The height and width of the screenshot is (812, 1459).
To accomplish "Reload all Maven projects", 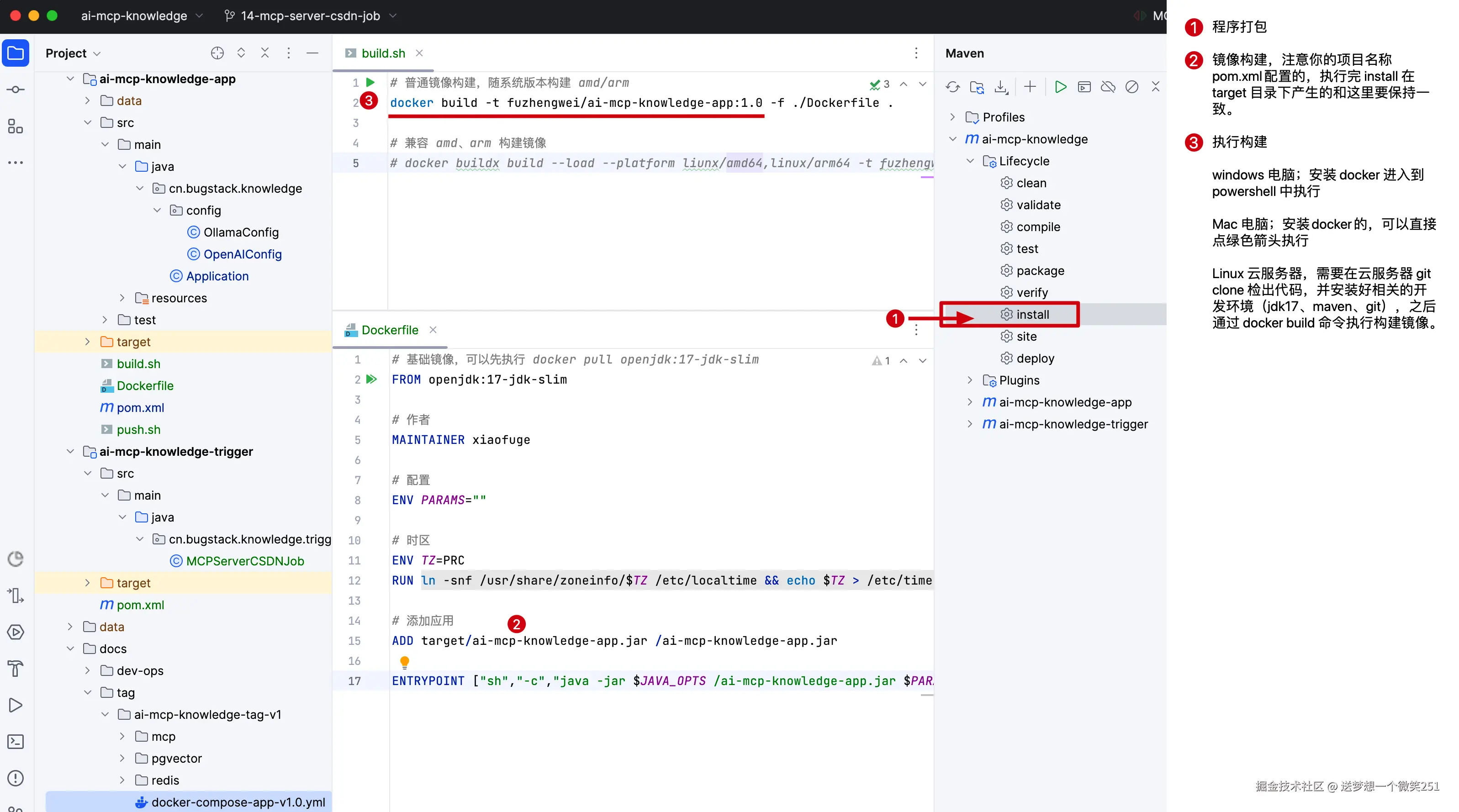I will point(953,87).
